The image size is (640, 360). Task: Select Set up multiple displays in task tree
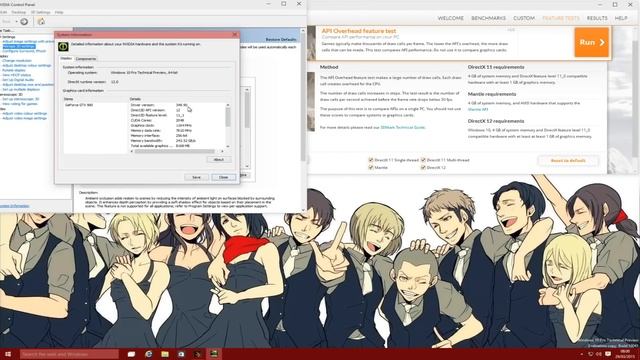tap(21, 89)
